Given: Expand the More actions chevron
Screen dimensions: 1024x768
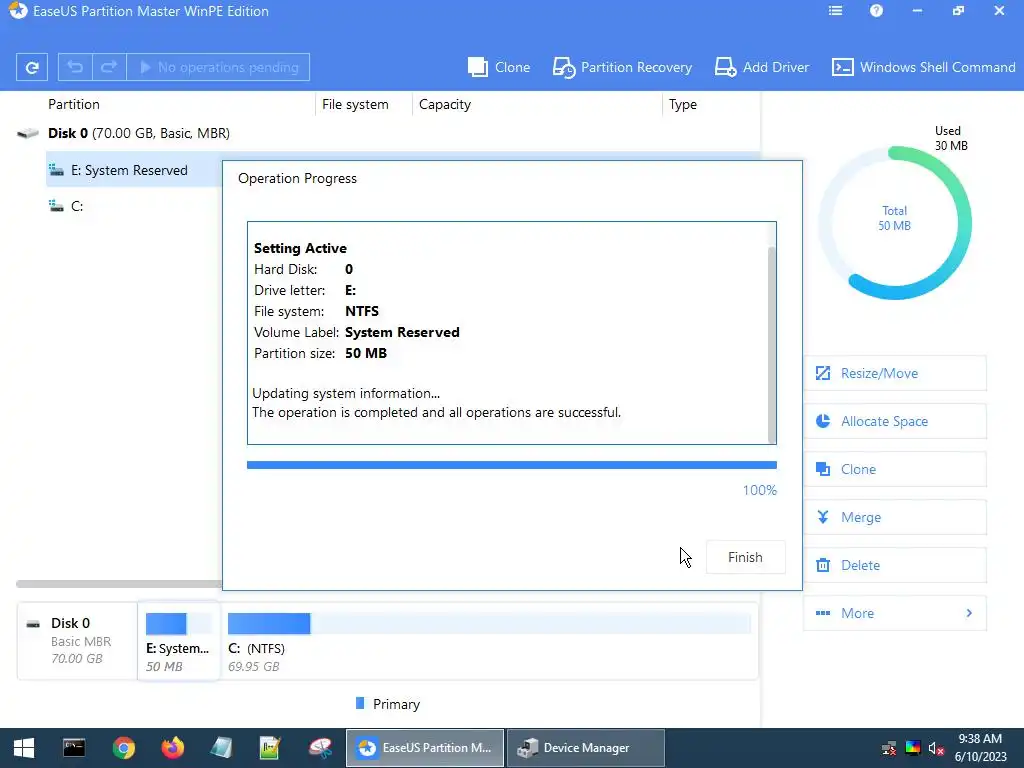Looking at the screenshot, I should pos(969,613).
